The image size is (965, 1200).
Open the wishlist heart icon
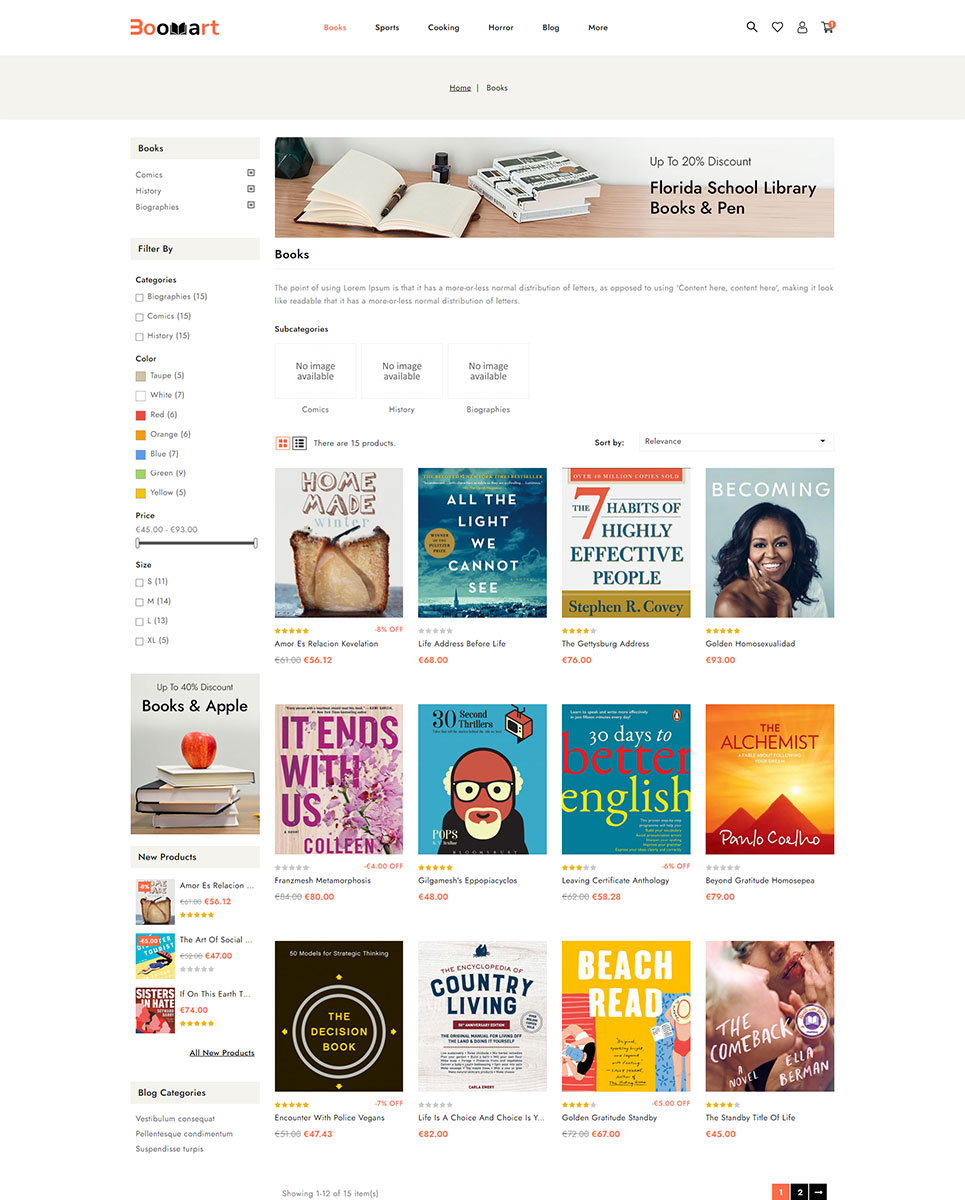(777, 27)
